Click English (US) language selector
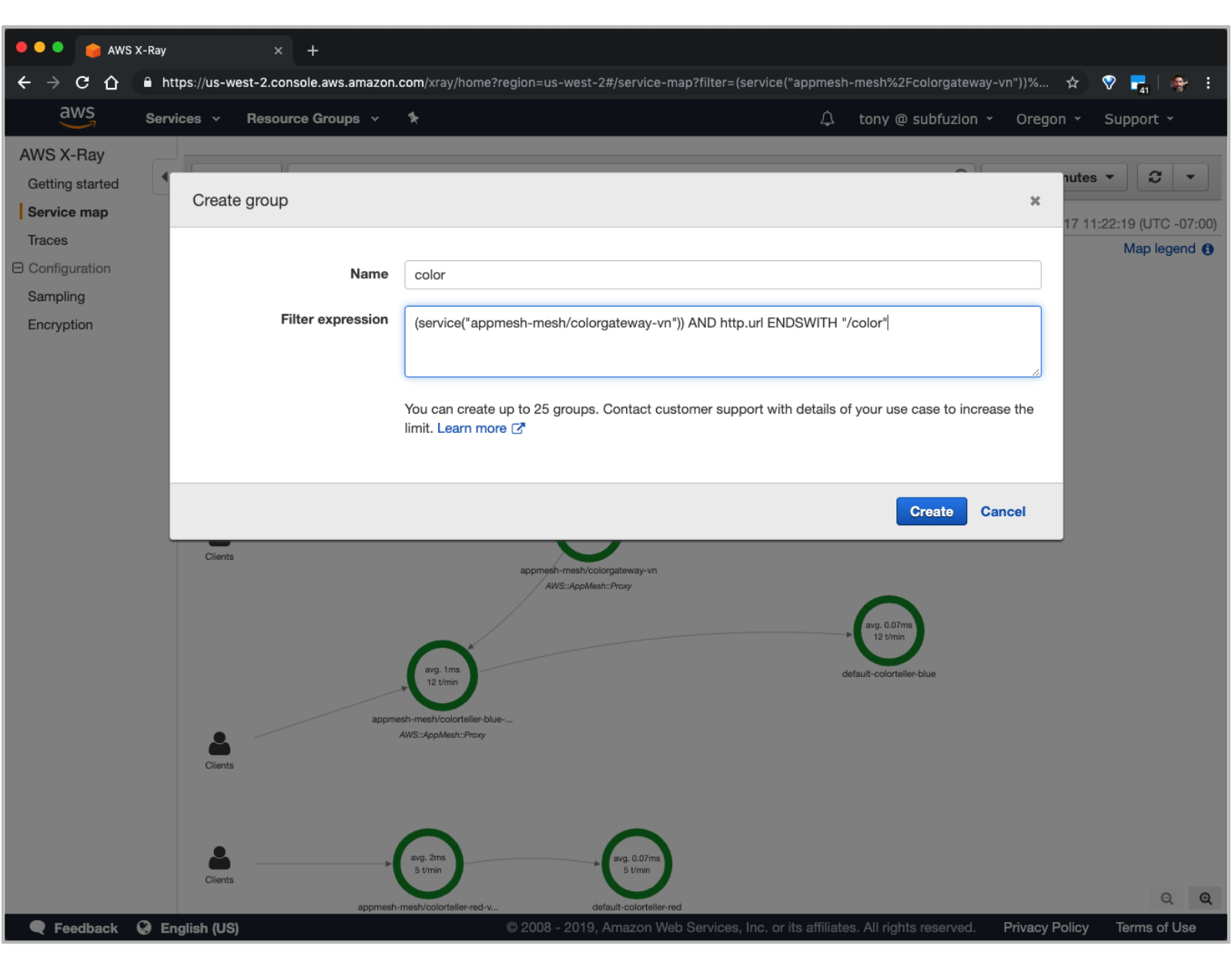Image resolution: width=1232 pixels, height=969 pixels. (x=199, y=928)
